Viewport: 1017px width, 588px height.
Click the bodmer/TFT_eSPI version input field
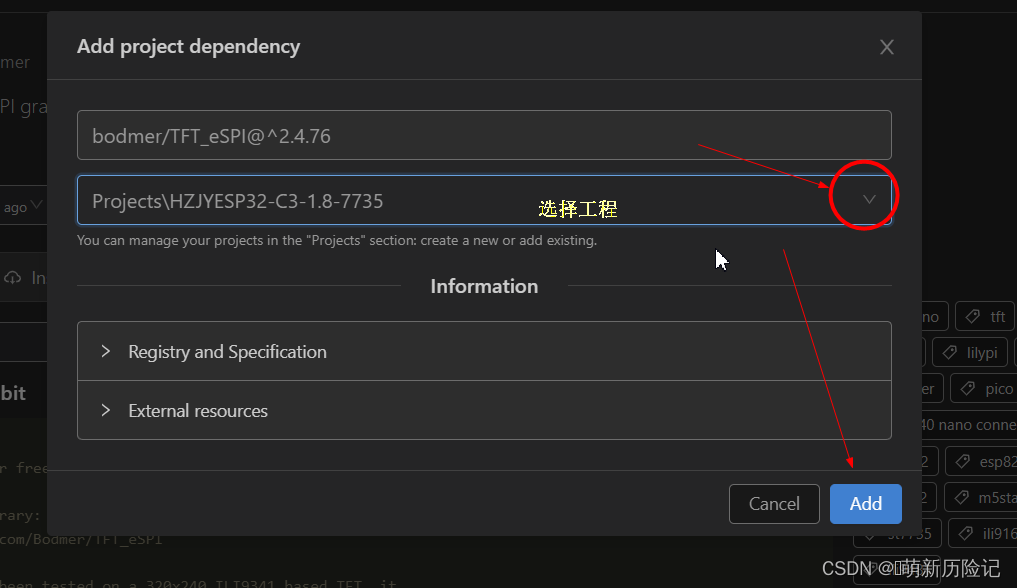484,135
